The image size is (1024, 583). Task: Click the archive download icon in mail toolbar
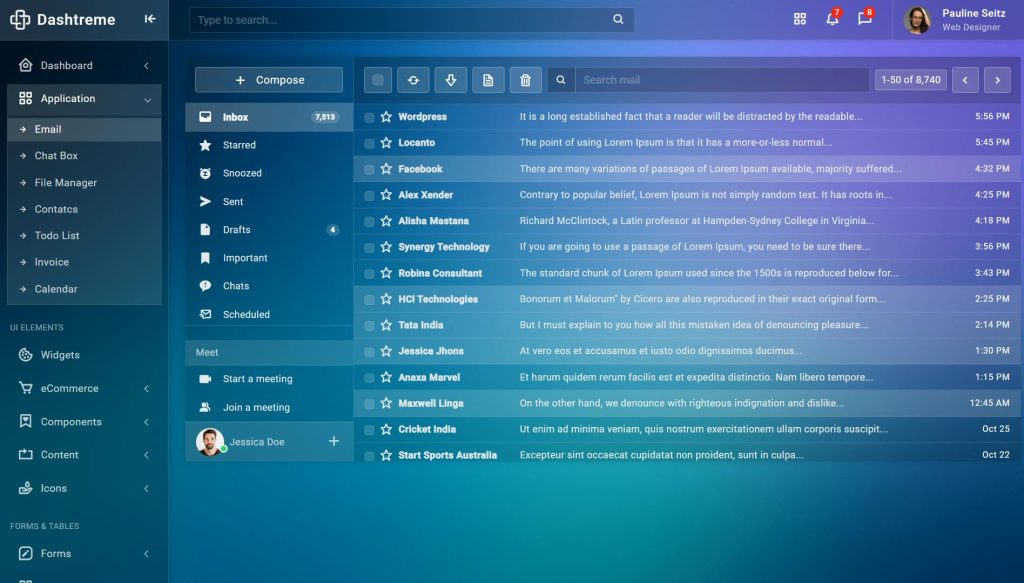click(451, 79)
